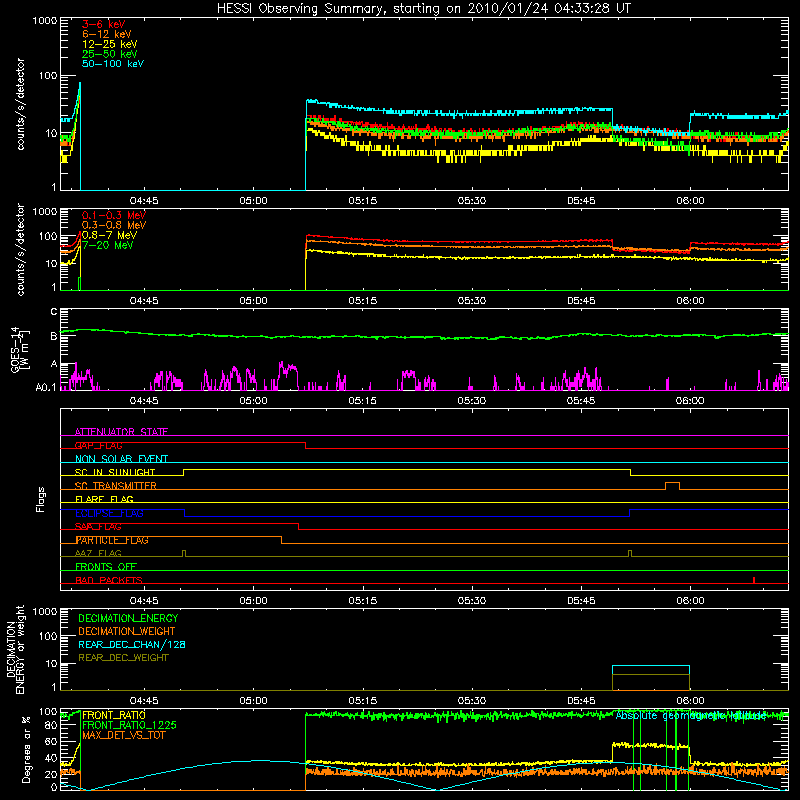
Task: Select the GAP_FLAG label
Action: click(98, 445)
